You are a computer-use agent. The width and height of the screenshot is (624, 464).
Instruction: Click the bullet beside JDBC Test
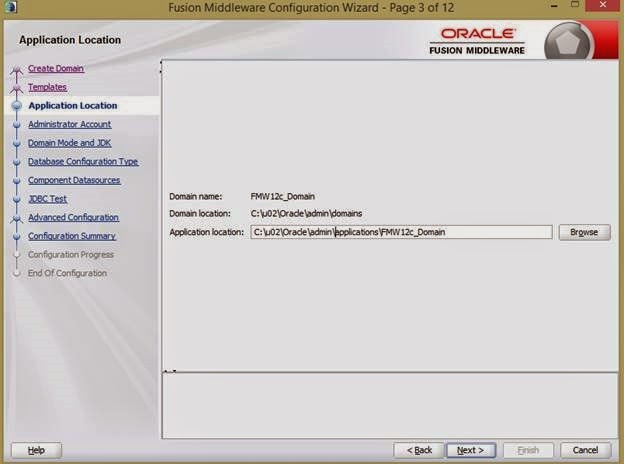point(17,199)
